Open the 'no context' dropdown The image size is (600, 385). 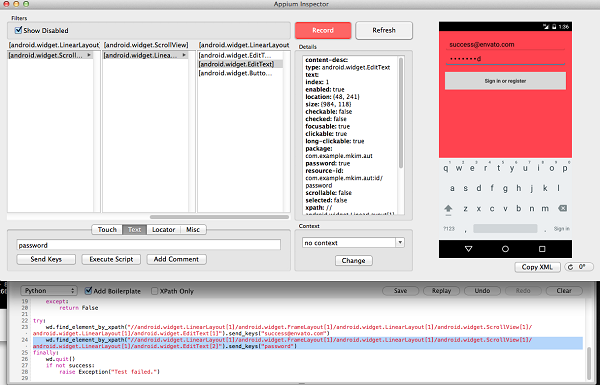[x=353, y=243]
